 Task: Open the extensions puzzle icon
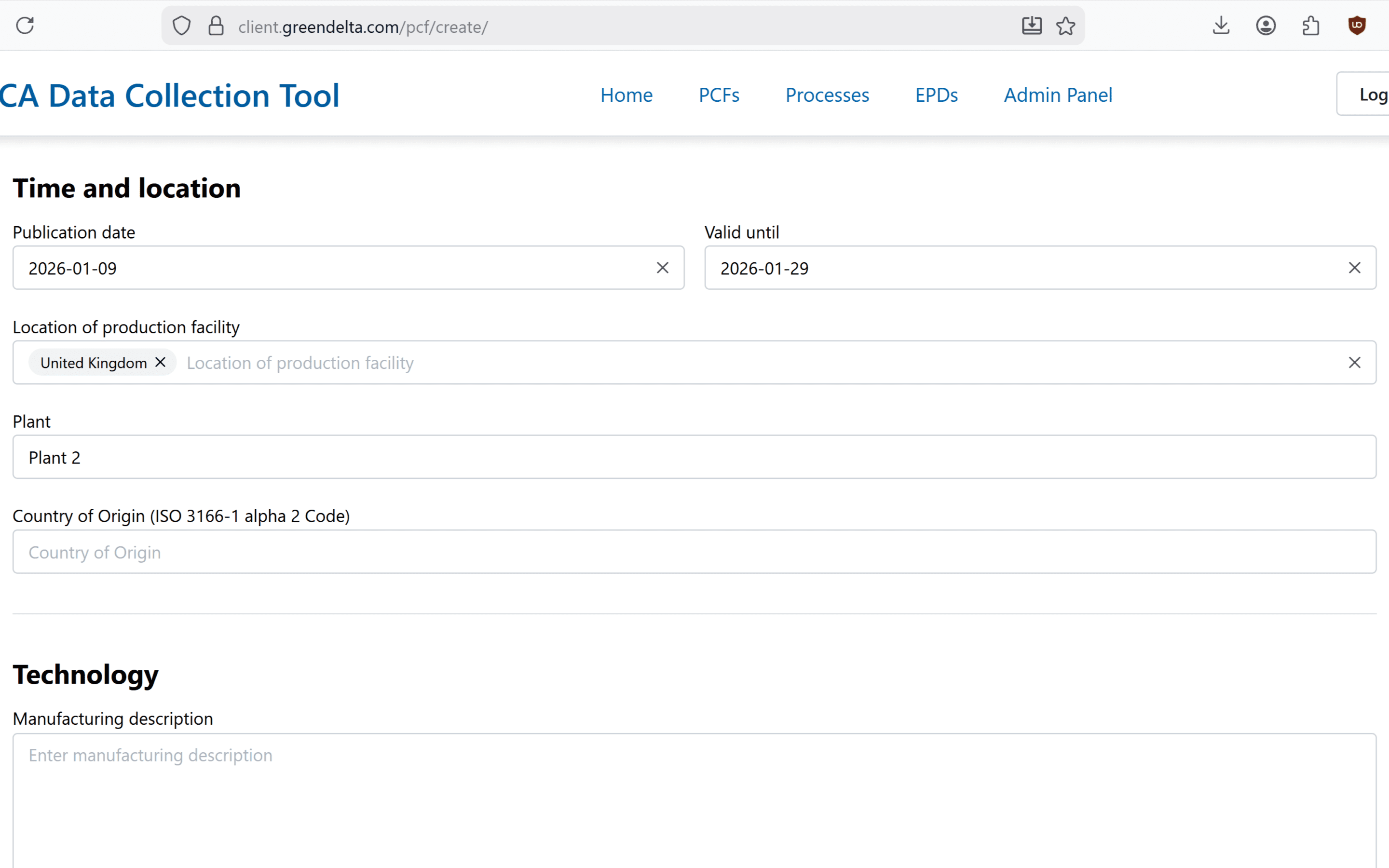(1311, 26)
